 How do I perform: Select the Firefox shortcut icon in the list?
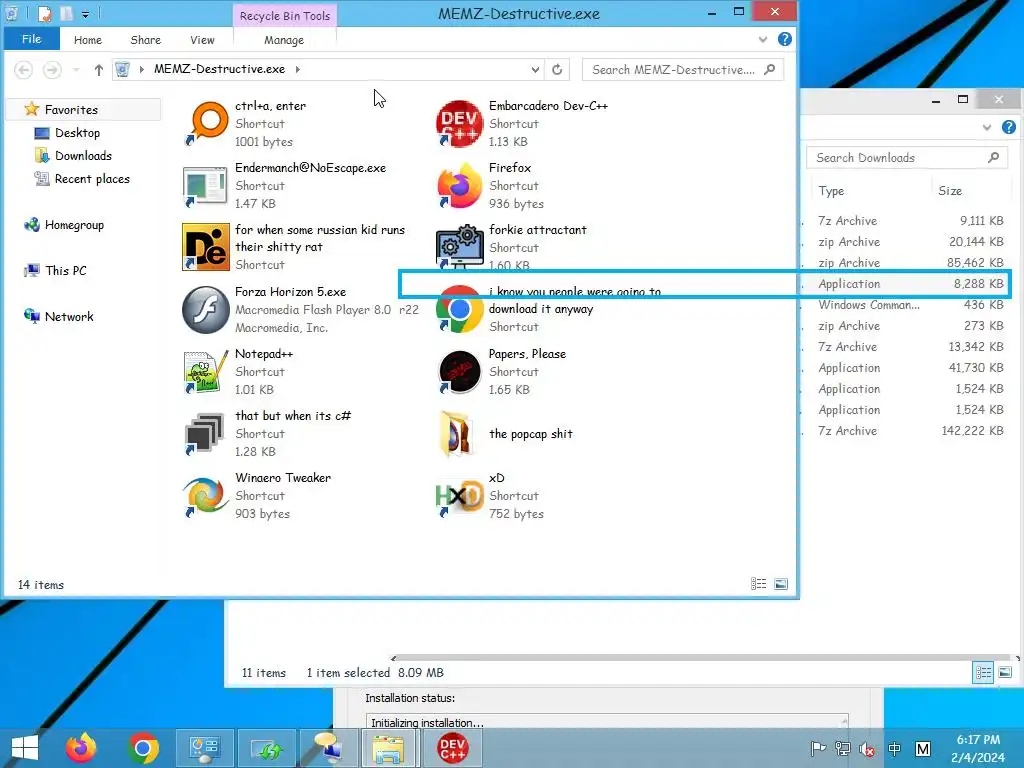pyautogui.click(x=460, y=185)
